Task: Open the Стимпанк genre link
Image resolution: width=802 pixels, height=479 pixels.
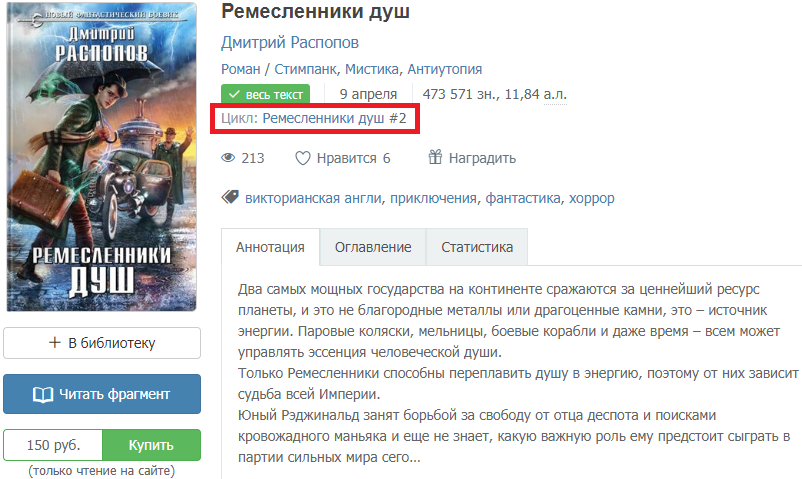Action: (x=306, y=69)
